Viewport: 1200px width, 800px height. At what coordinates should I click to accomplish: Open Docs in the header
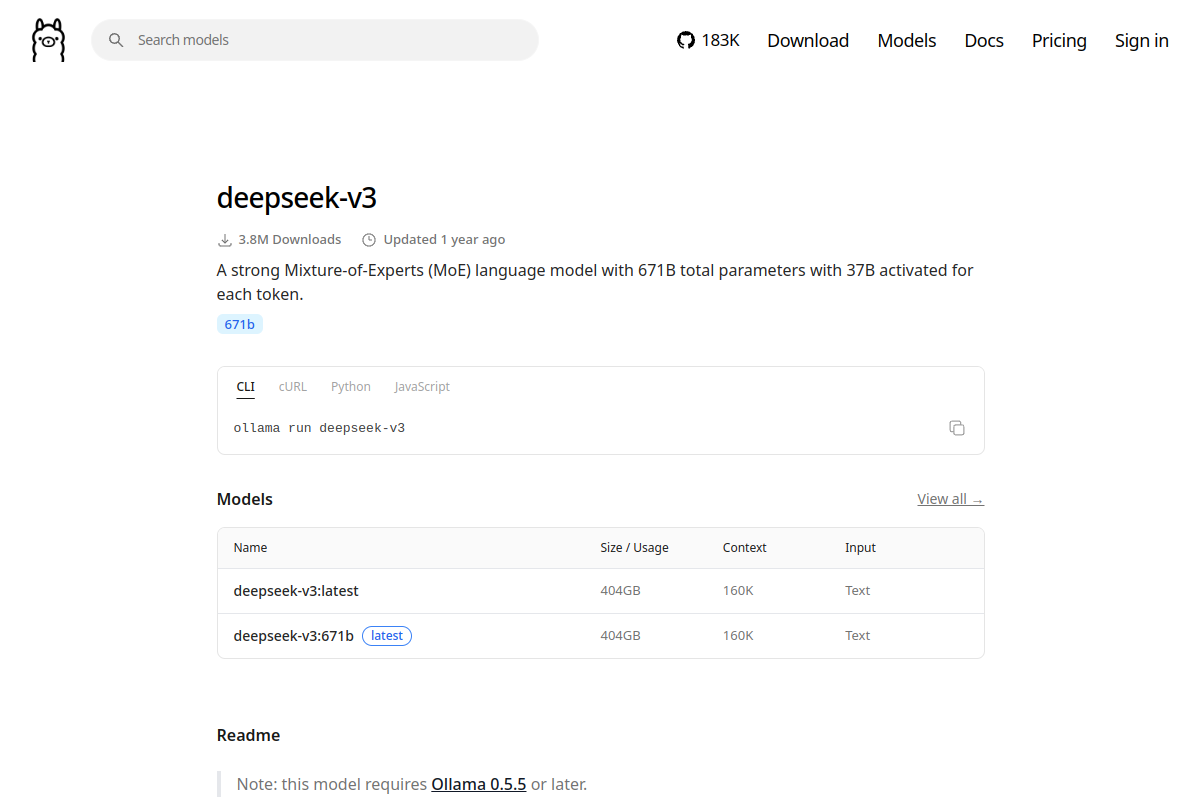pyautogui.click(x=984, y=40)
